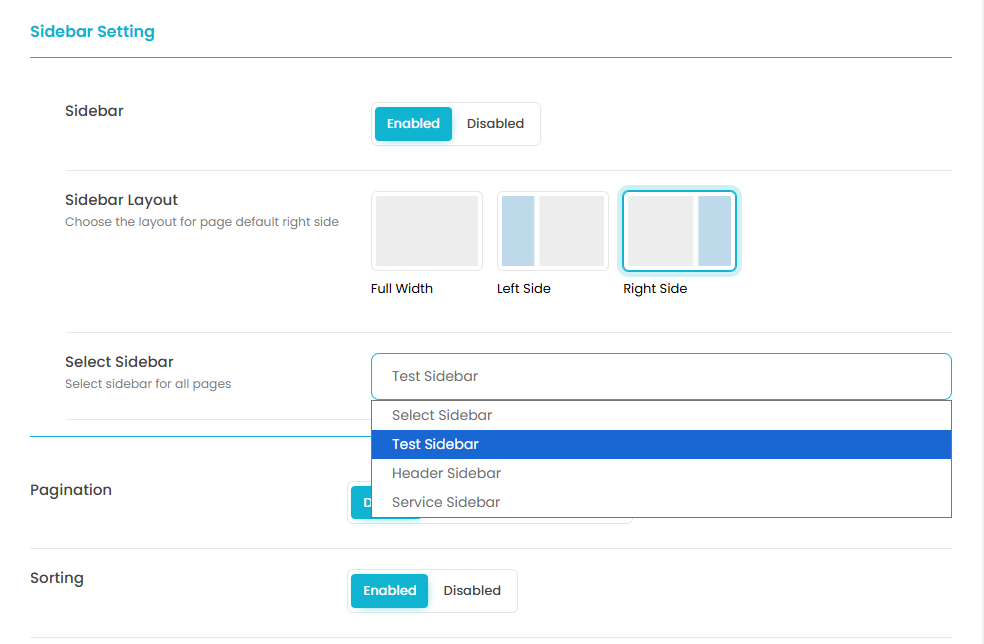Click the 'Full Width' caption text
Image resolution: width=984 pixels, height=644 pixels.
tap(402, 289)
